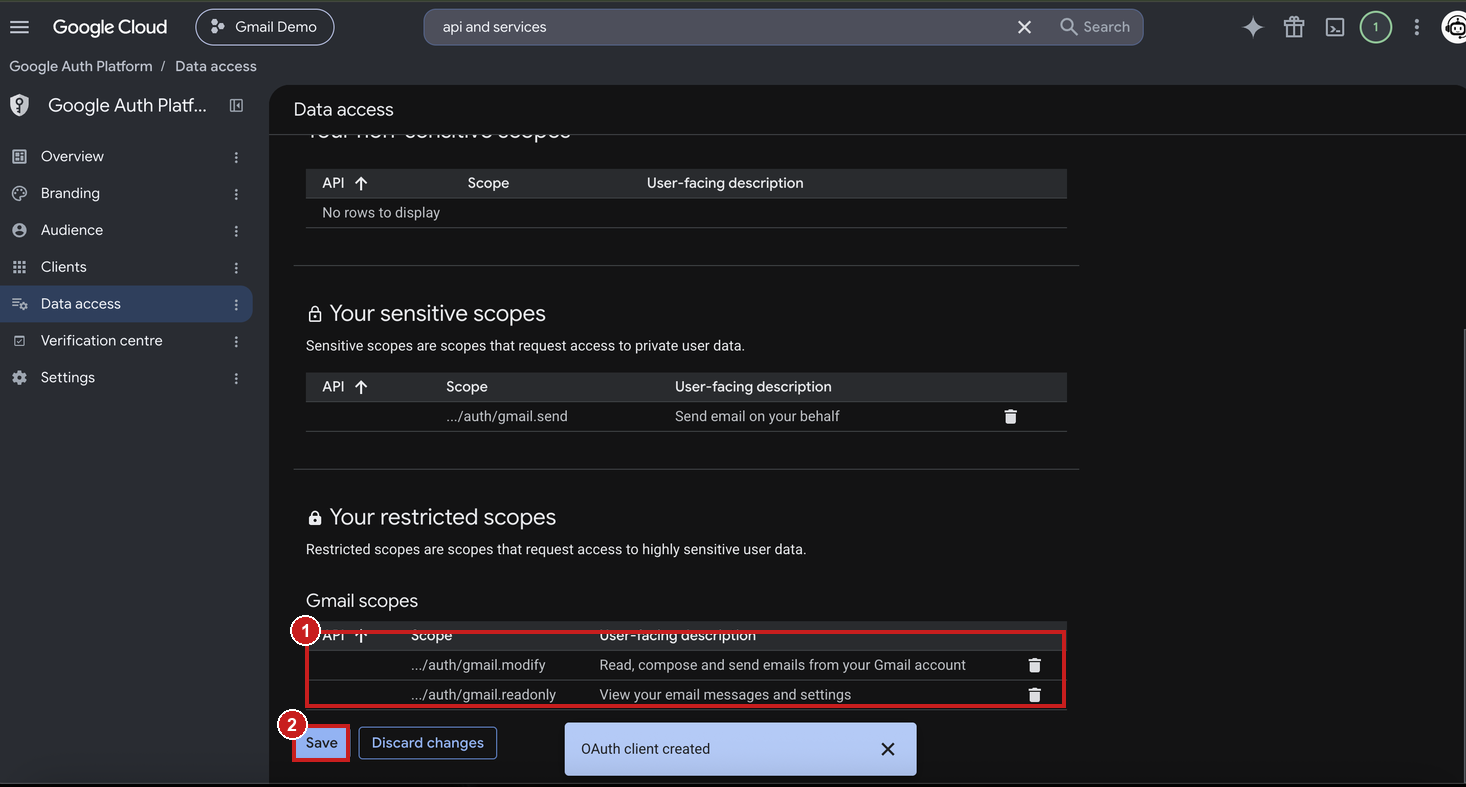1466x787 pixels.
Task: Click the Search button
Action: click(x=1095, y=27)
